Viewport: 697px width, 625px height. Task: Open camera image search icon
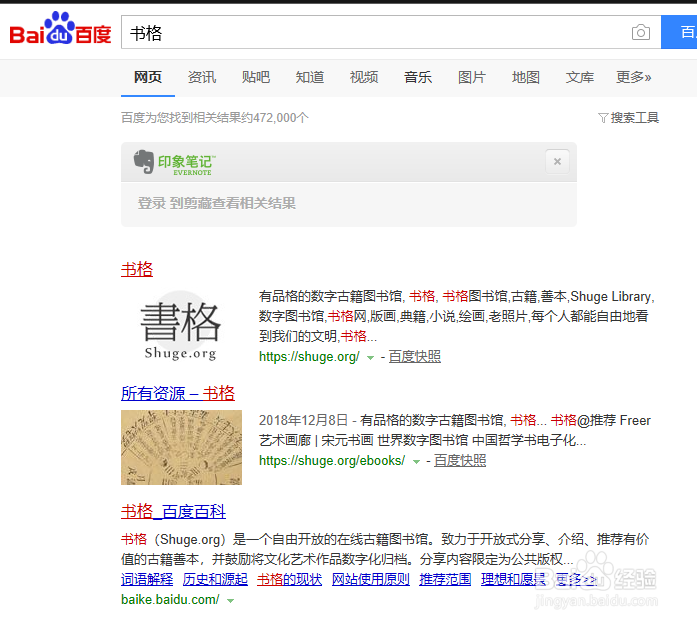pyautogui.click(x=641, y=32)
